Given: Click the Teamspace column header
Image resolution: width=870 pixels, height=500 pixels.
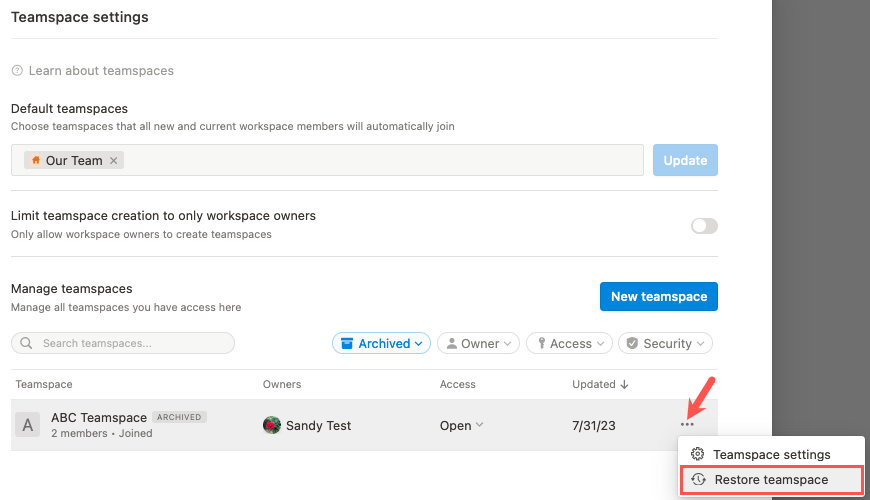Looking at the screenshot, I should [44, 384].
